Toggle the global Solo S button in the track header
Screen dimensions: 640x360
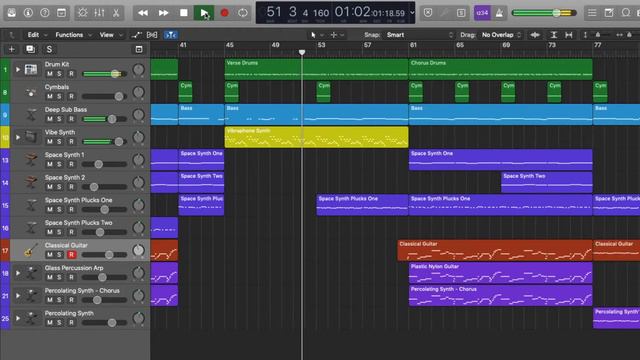point(49,49)
